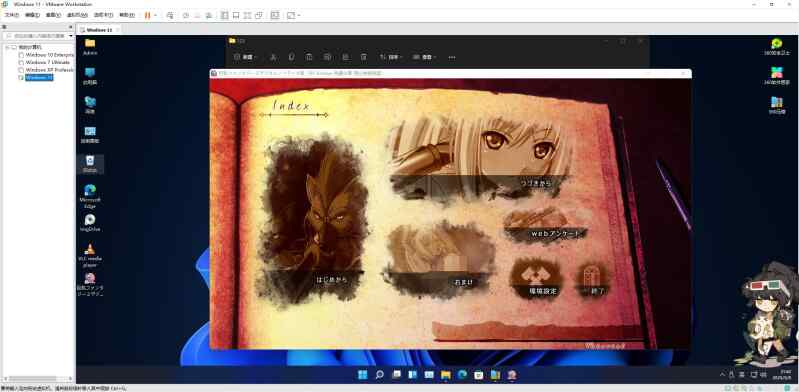Screen dimensions: 799x392
Task: Click the taskbar search magnifier icon
Action: (379, 375)
